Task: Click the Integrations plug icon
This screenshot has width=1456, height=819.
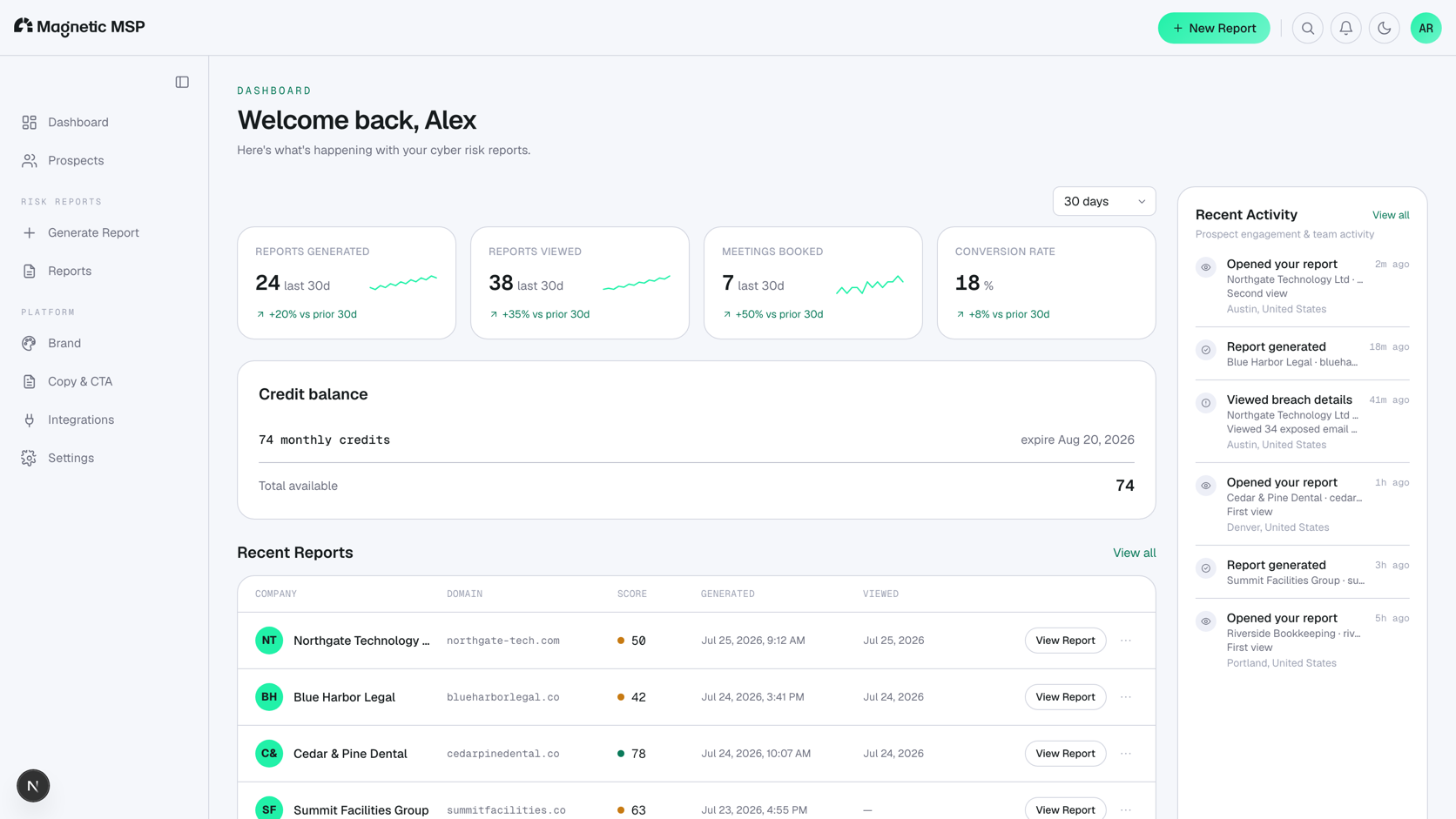Action: tap(30, 420)
